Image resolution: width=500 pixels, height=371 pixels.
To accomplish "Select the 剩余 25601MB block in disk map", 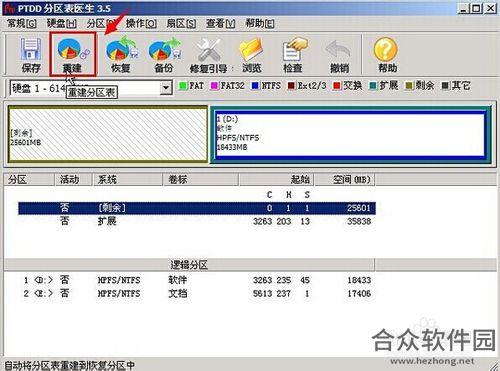I will [x=108, y=134].
